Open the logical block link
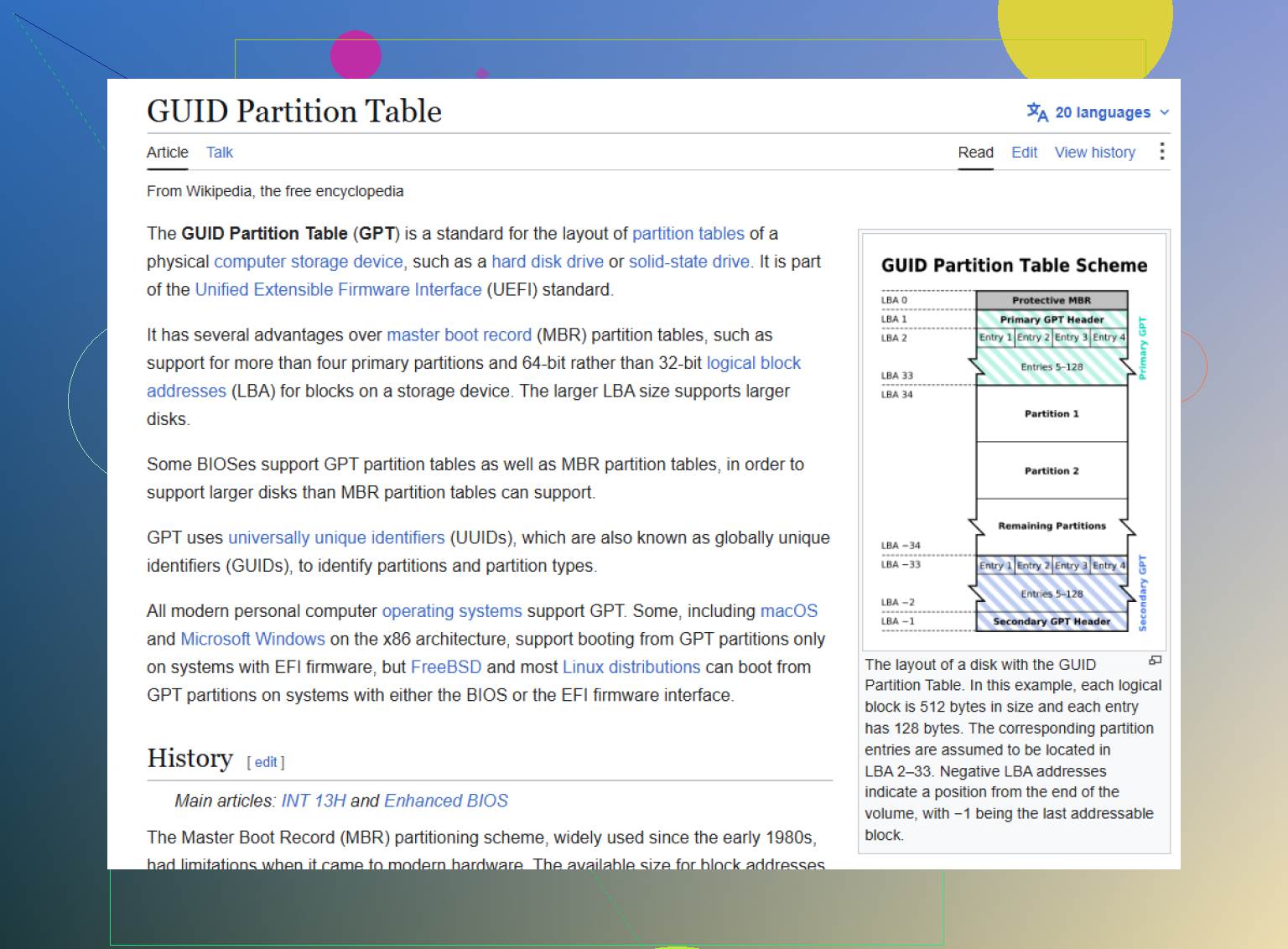Screen dimensions: 1288x949 (753, 363)
